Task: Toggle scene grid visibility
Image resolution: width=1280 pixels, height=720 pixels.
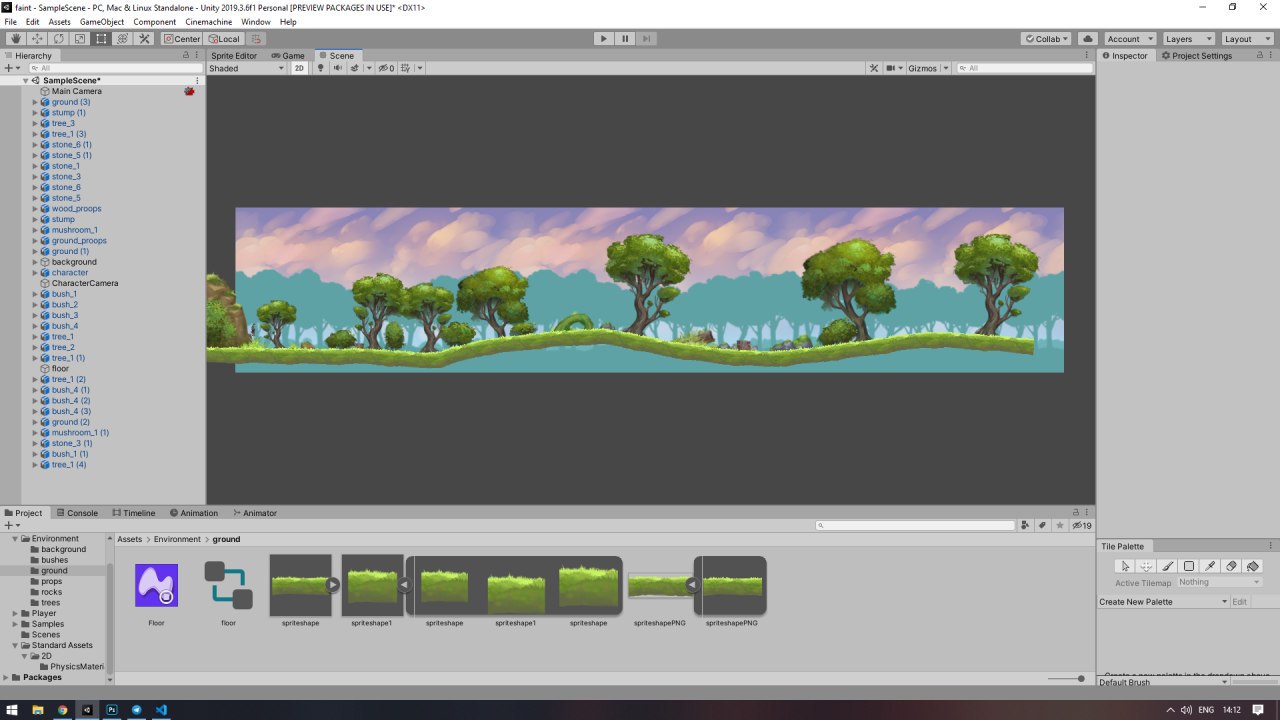Action: click(408, 68)
